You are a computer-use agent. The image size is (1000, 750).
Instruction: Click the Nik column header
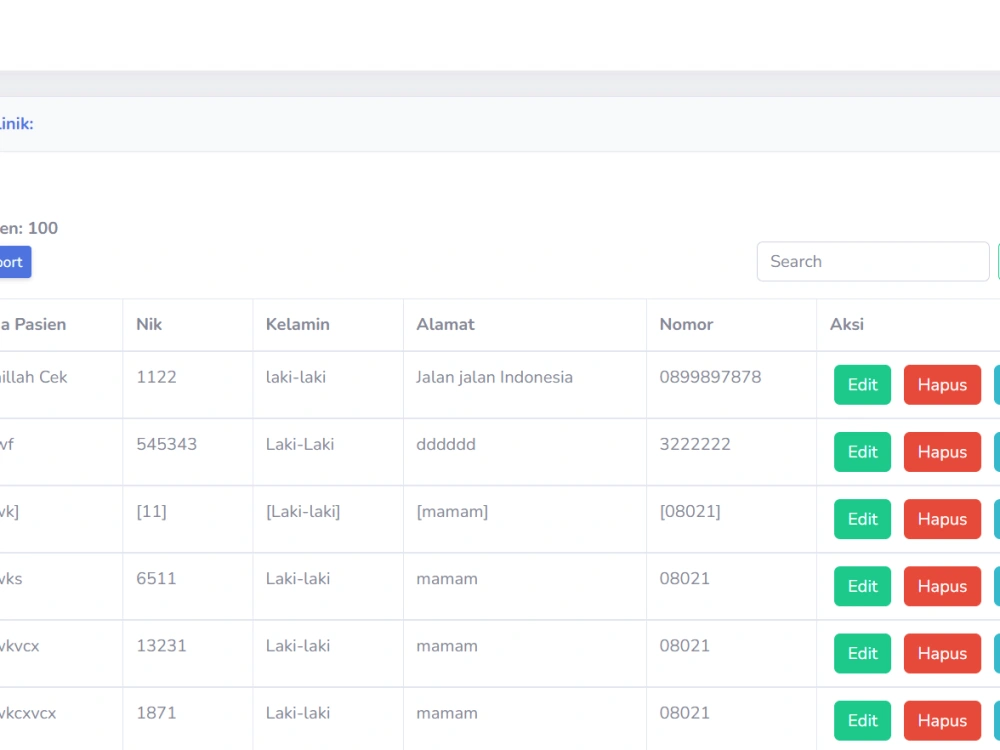(x=149, y=325)
